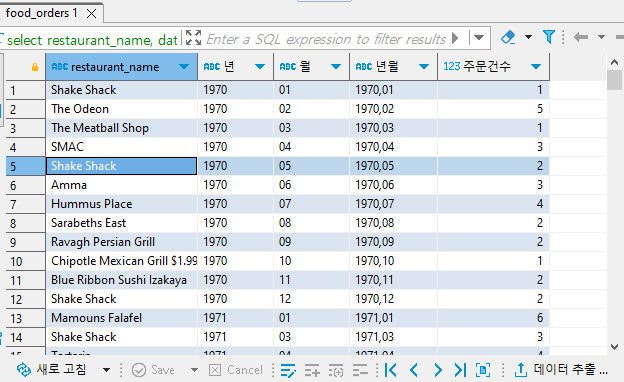Click the select SQL query text

click(92, 40)
